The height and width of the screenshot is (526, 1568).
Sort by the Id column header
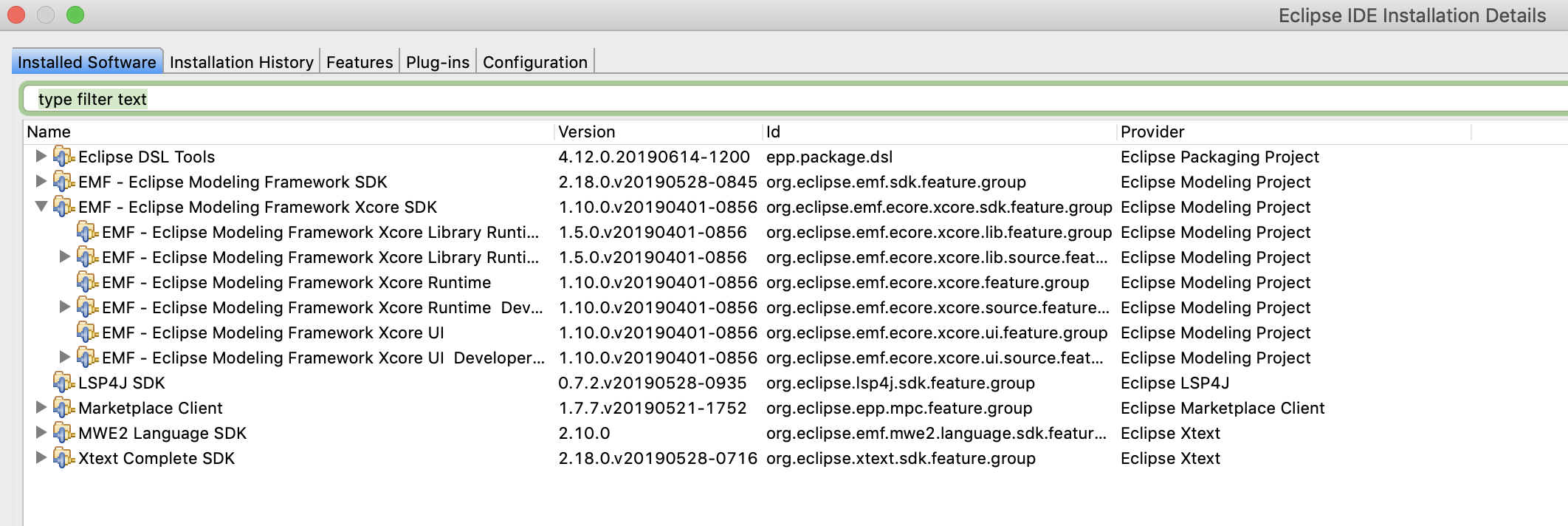click(x=940, y=131)
